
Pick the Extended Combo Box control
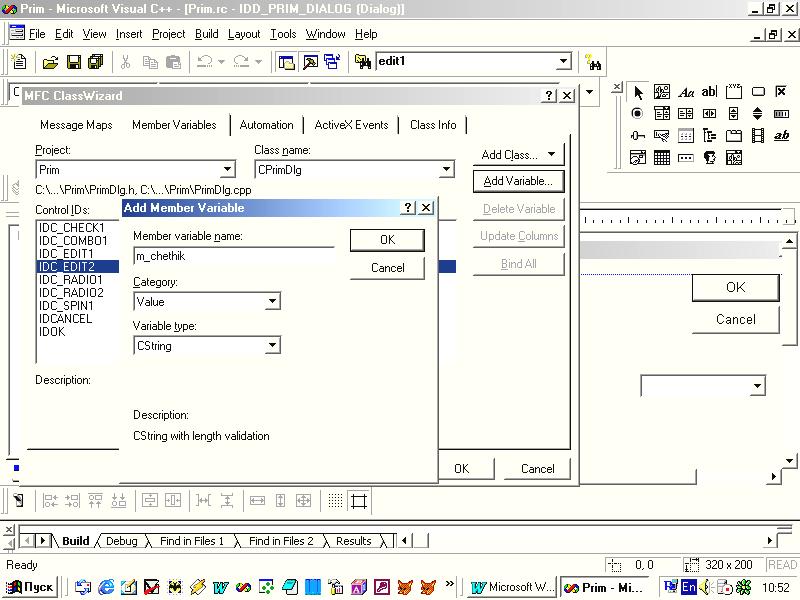click(734, 158)
